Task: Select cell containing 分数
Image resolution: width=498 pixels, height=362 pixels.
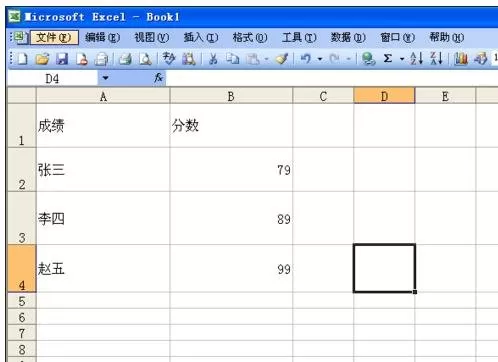Action: pos(231,126)
